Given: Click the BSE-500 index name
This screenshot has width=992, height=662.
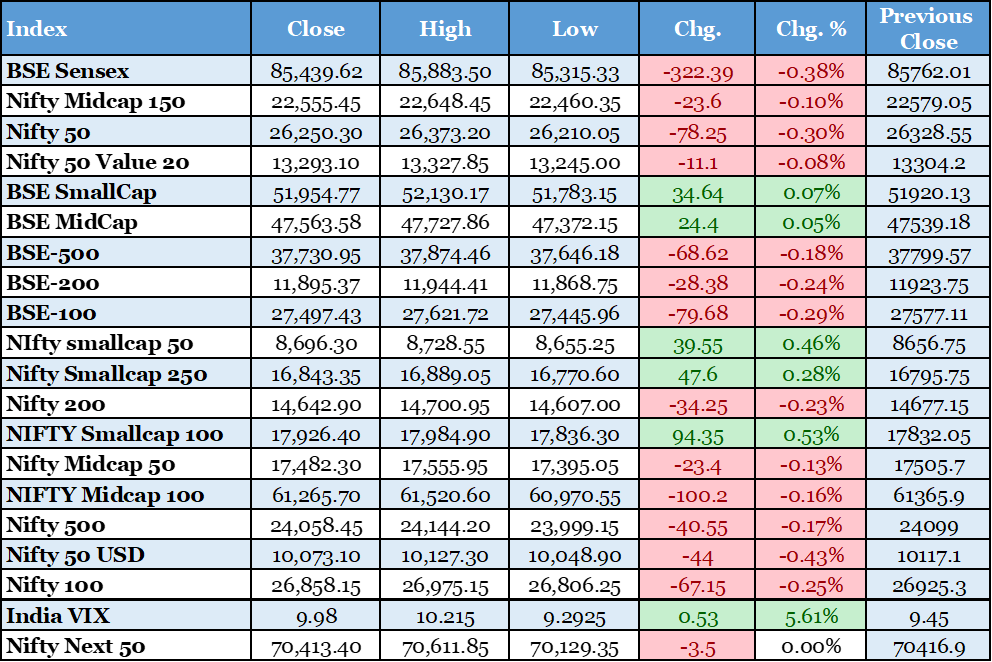Looking at the screenshot, I should pos(53,253).
